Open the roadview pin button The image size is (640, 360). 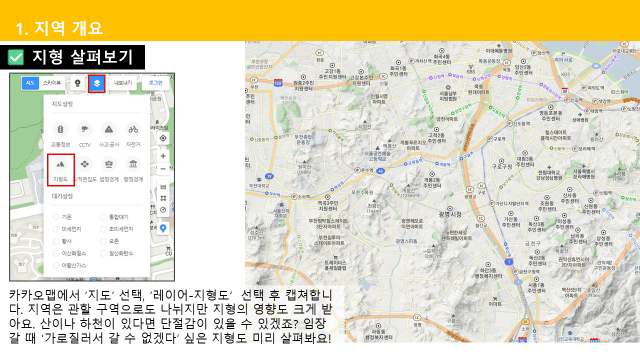(x=78, y=83)
